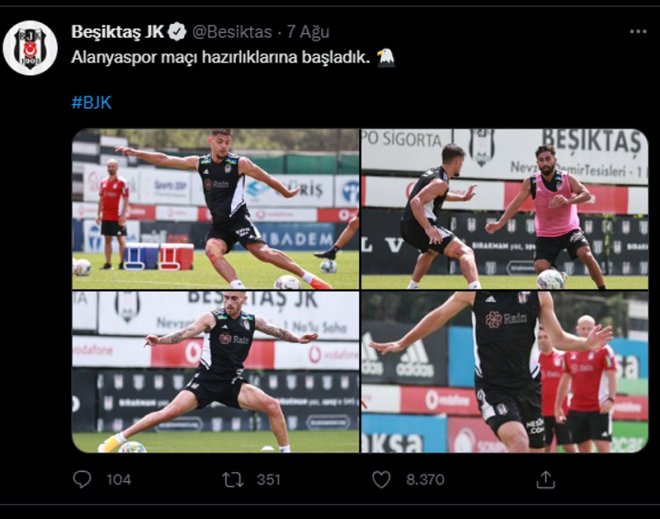660x519 pixels.
Task: Open the @Besiktas handle link
Action: pos(232,32)
